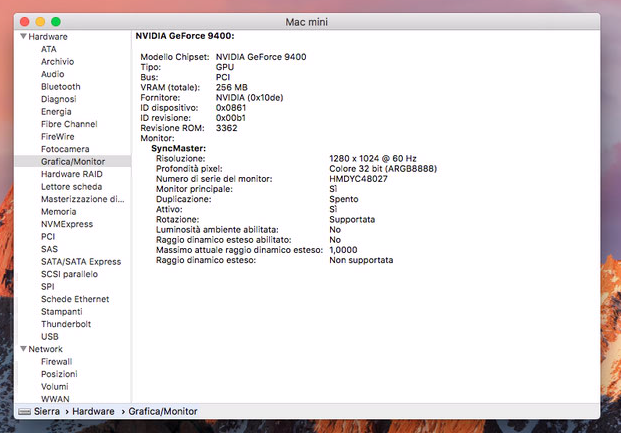Image resolution: width=621 pixels, height=433 pixels.
Task: Click the Fornitore value NVIDIA (0x10de)
Action: pos(250,97)
